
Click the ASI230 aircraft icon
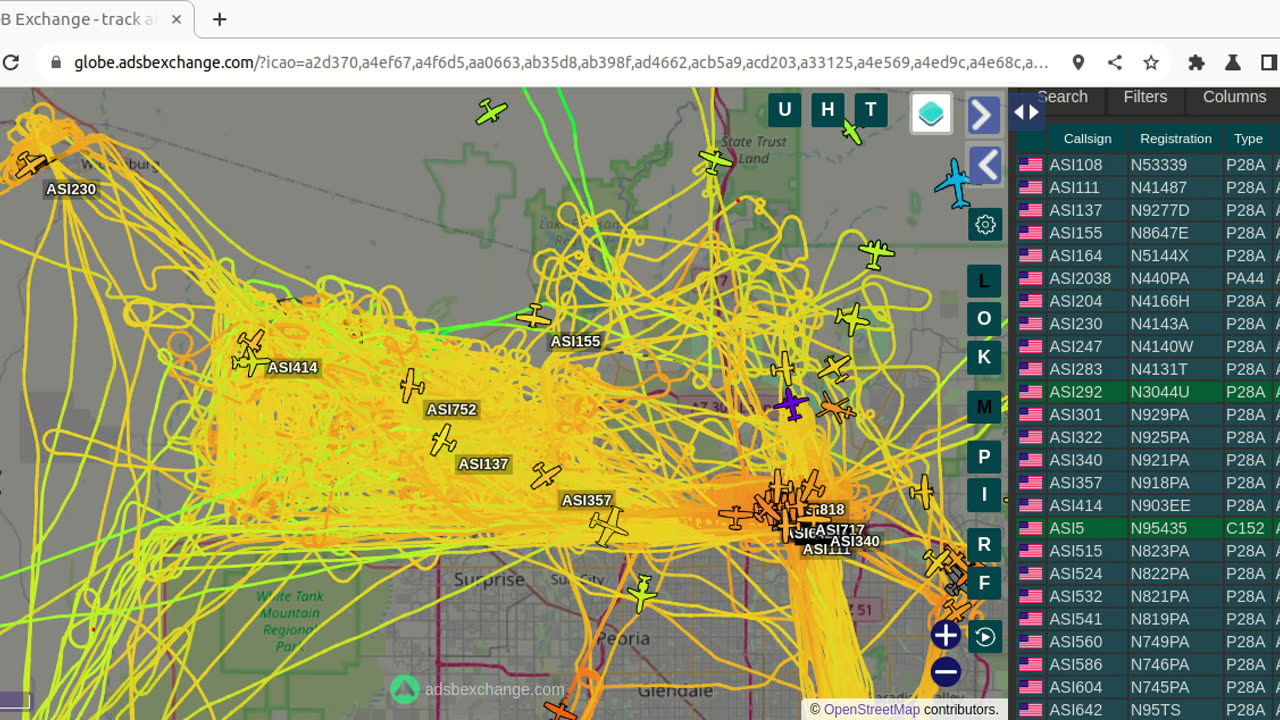pos(30,164)
